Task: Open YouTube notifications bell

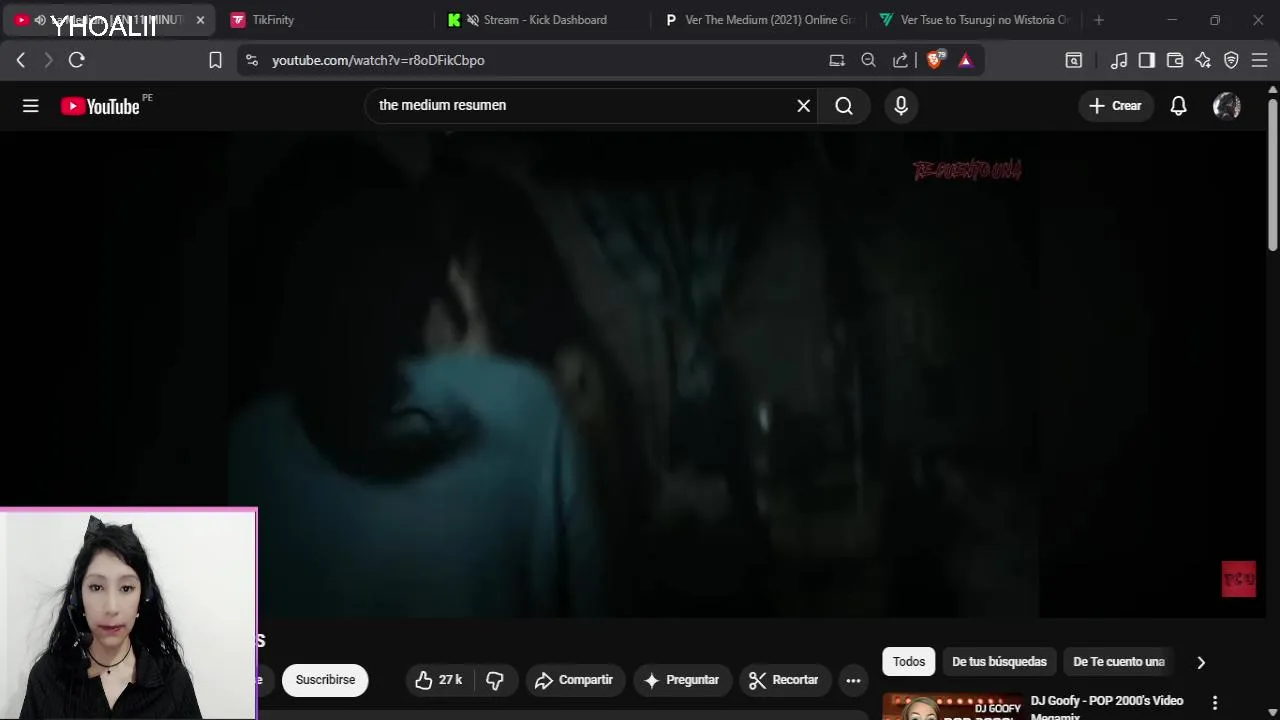Action: (x=1178, y=105)
